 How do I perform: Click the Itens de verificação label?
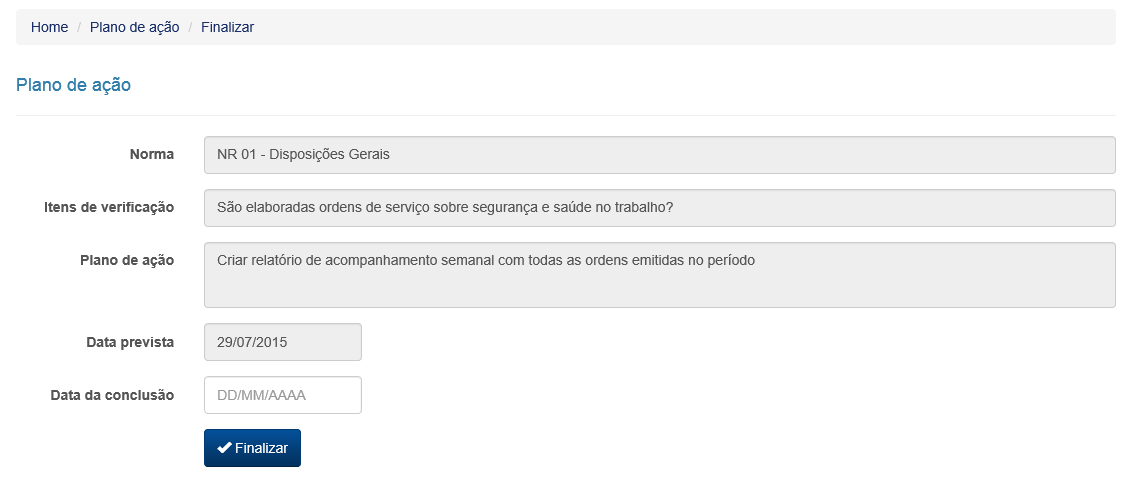[x=109, y=207]
